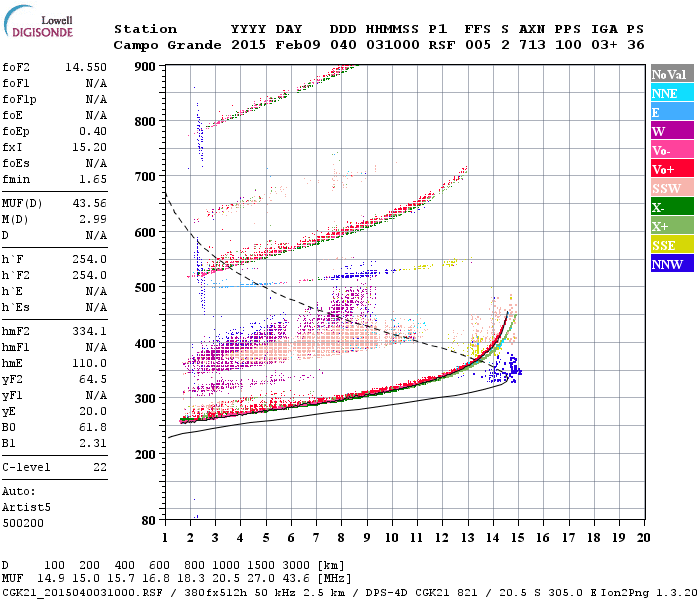This screenshot has width=700, height=600.
Task: Click the MUF 43.6 value in table
Action: pos(296,579)
